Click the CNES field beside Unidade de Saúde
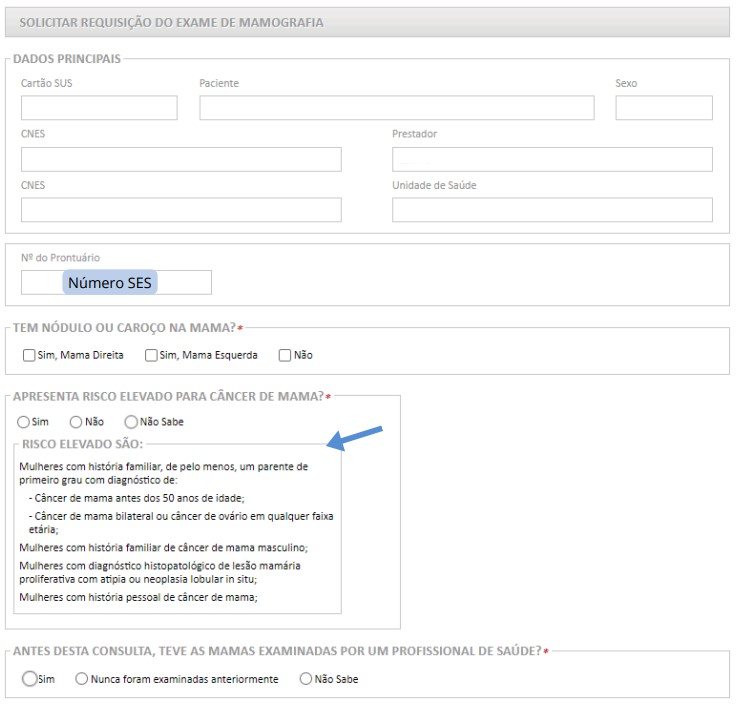Screen dimensions: 737x705 [x=181, y=210]
